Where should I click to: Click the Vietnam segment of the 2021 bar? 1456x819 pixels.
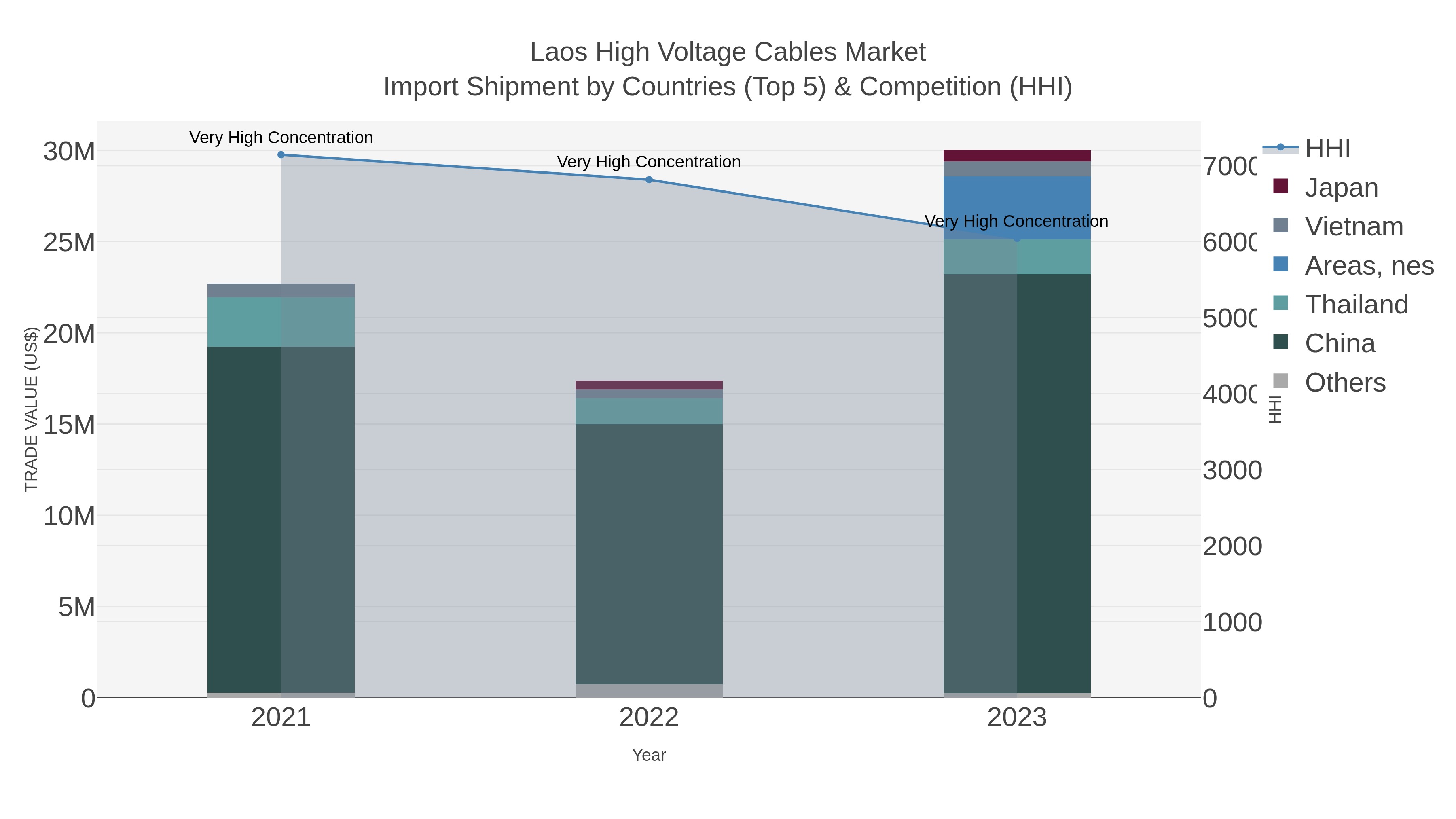[x=281, y=290]
